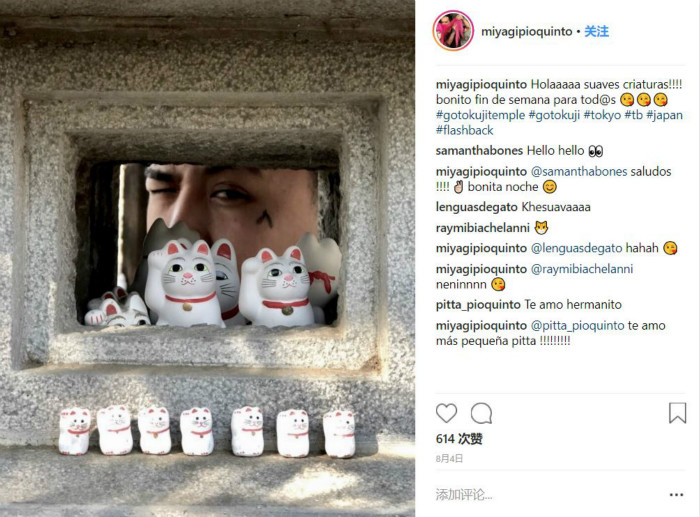Open the #flashback hashtag

(x=464, y=130)
